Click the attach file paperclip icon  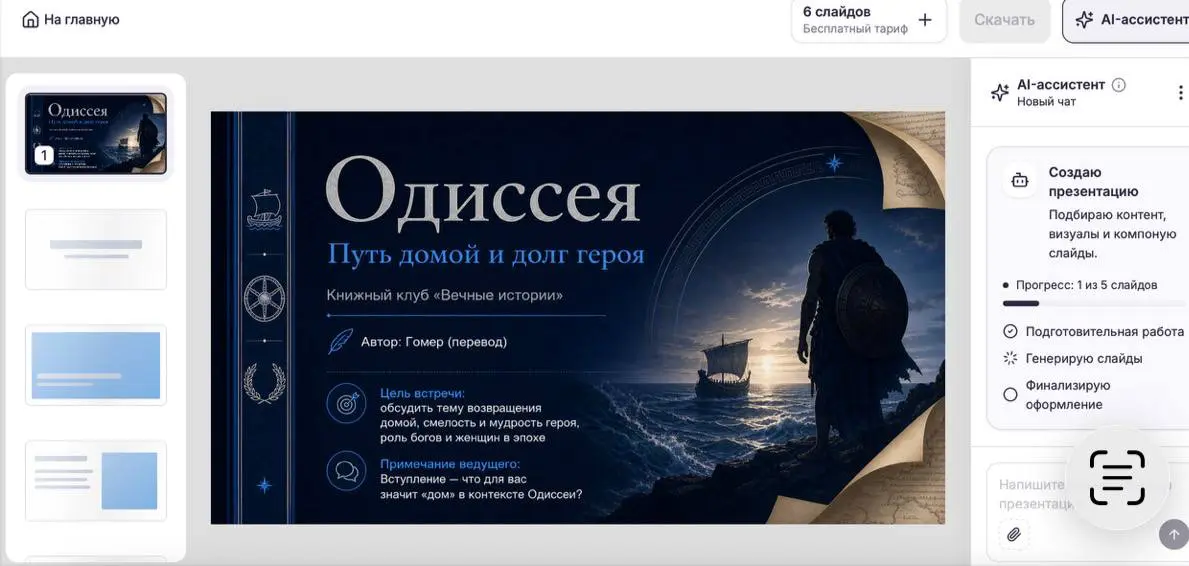point(1014,534)
